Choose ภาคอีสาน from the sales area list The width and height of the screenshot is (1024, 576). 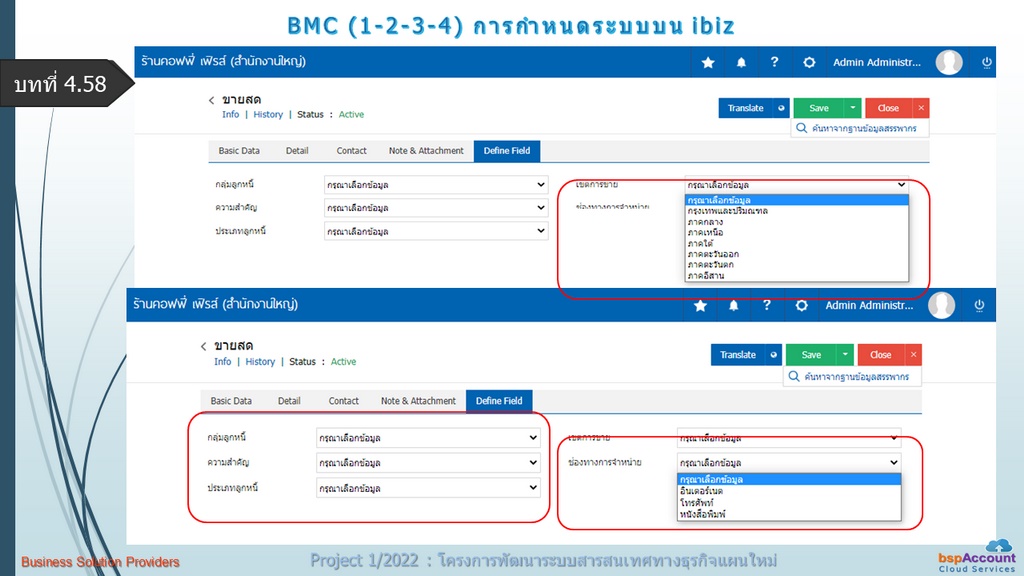[x=797, y=276]
